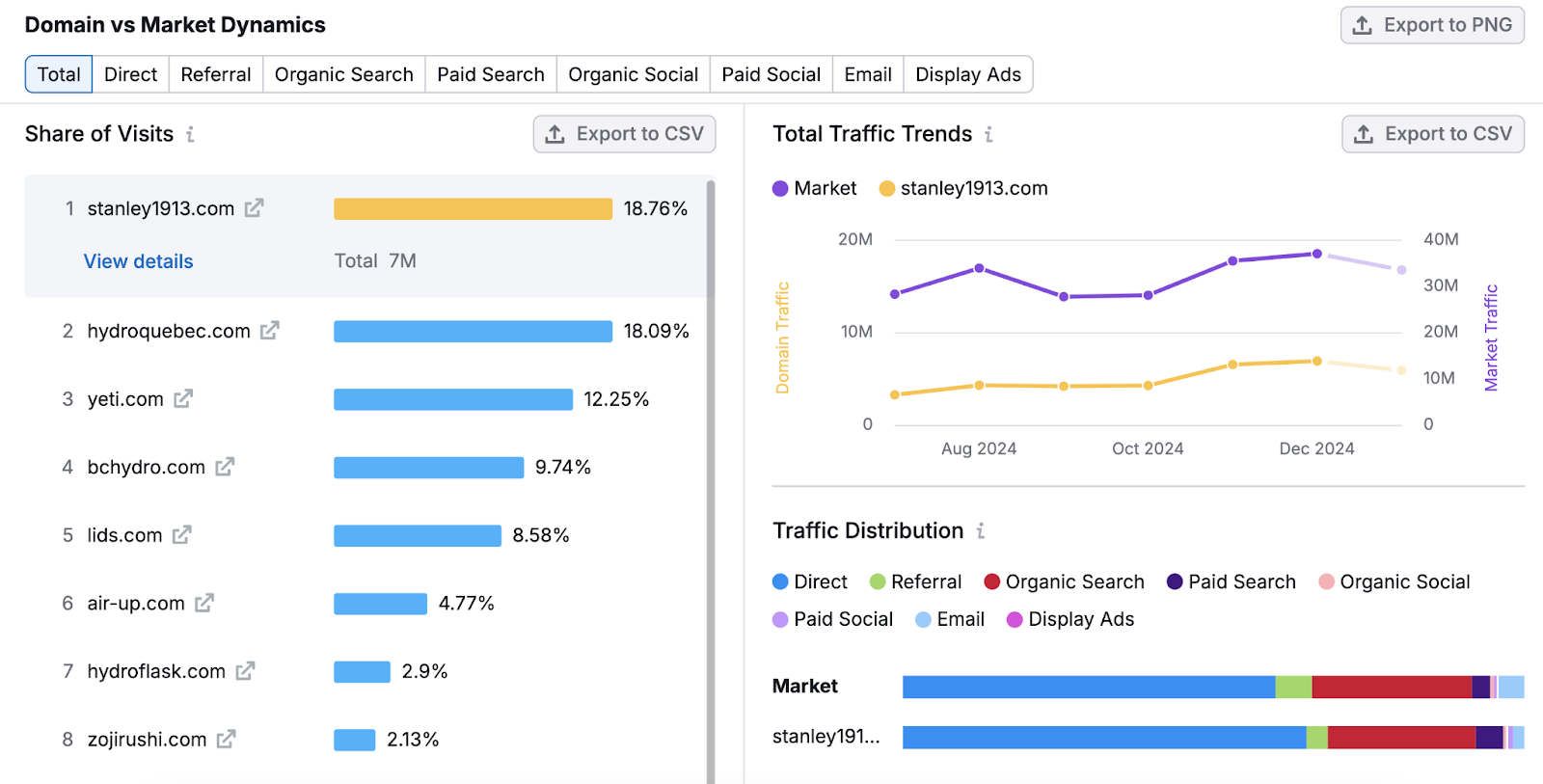Viewport: 1543px width, 784px height.
Task: Click the Dec 2024 axis label
Action: tap(1316, 448)
